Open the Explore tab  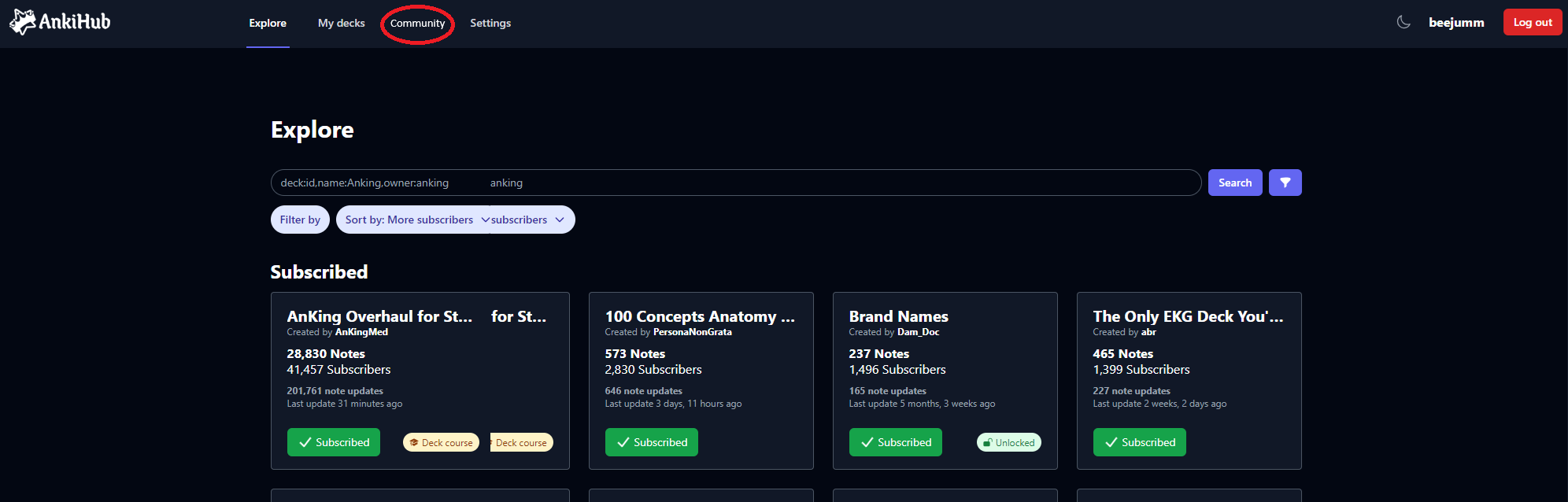click(268, 23)
